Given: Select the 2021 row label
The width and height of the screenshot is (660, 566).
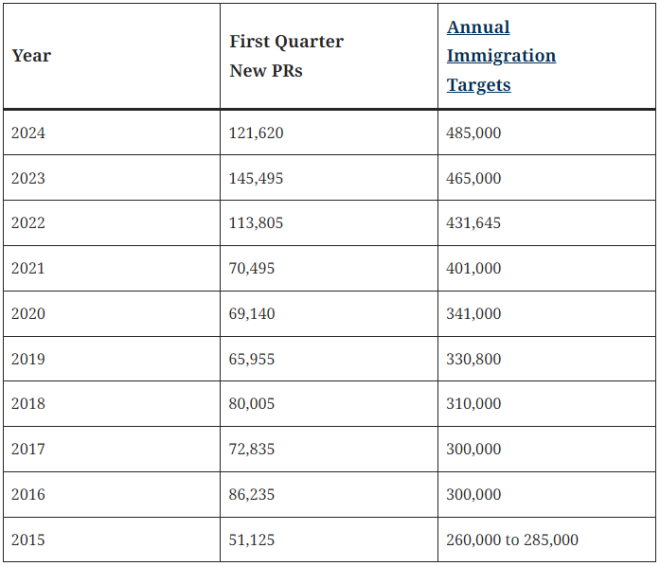Looking at the screenshot, I should pyautogui.click(x=28, y=268).
